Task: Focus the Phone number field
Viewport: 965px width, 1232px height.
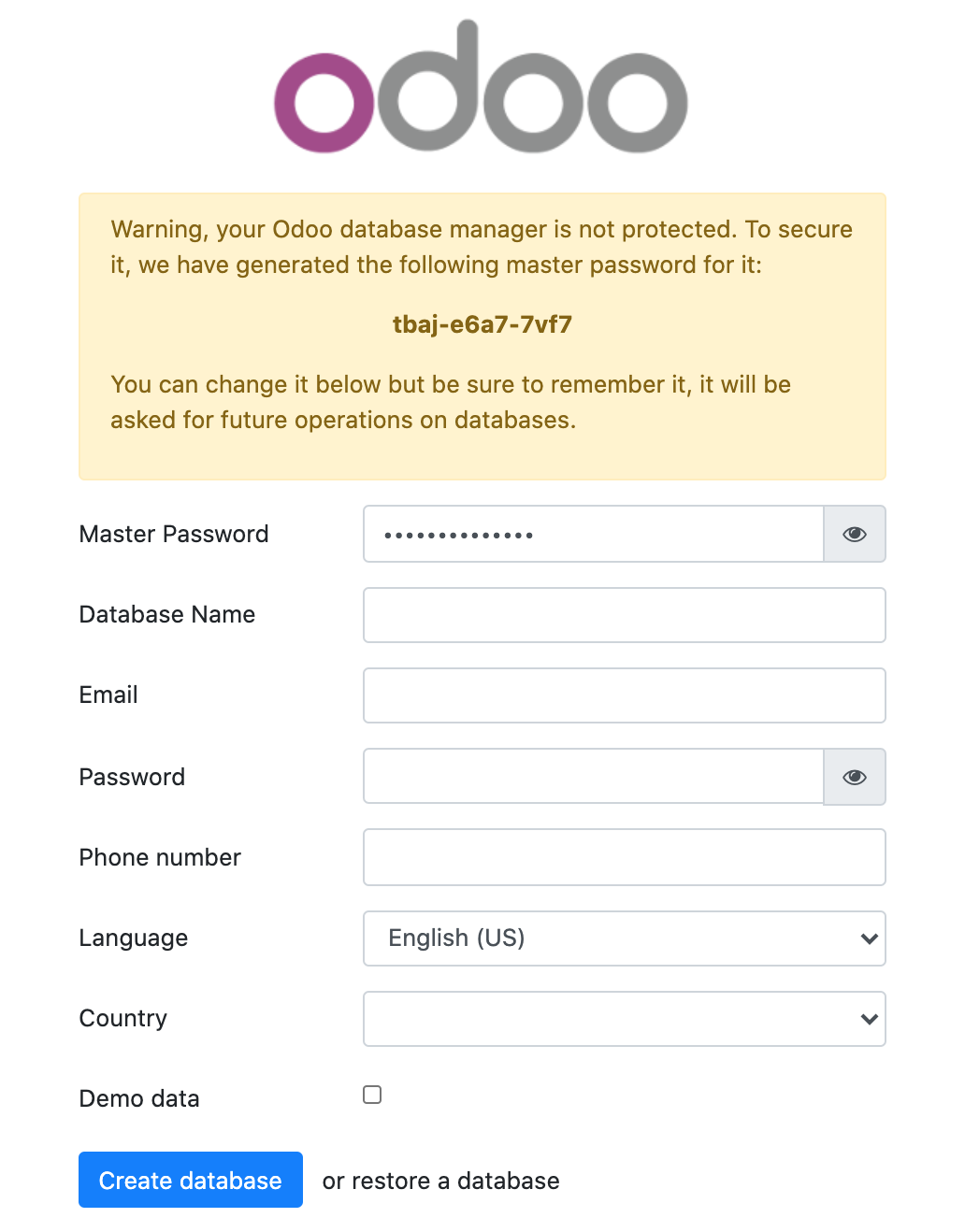Action: (624, 857)
